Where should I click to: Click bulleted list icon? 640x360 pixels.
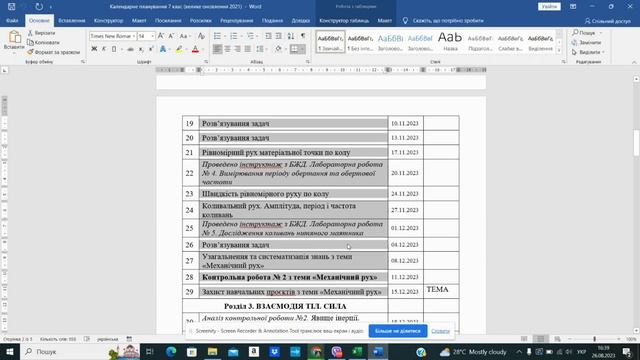[217, 36]
